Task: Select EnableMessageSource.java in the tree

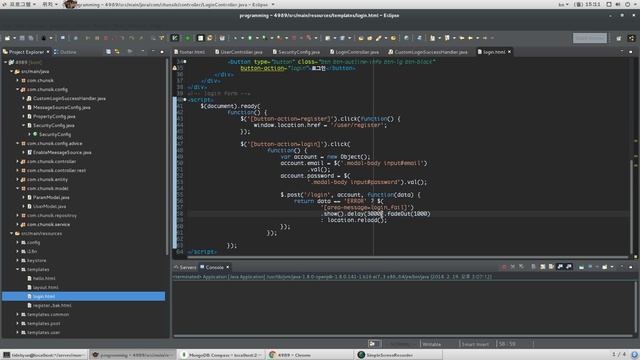Action: pos(62,152)
